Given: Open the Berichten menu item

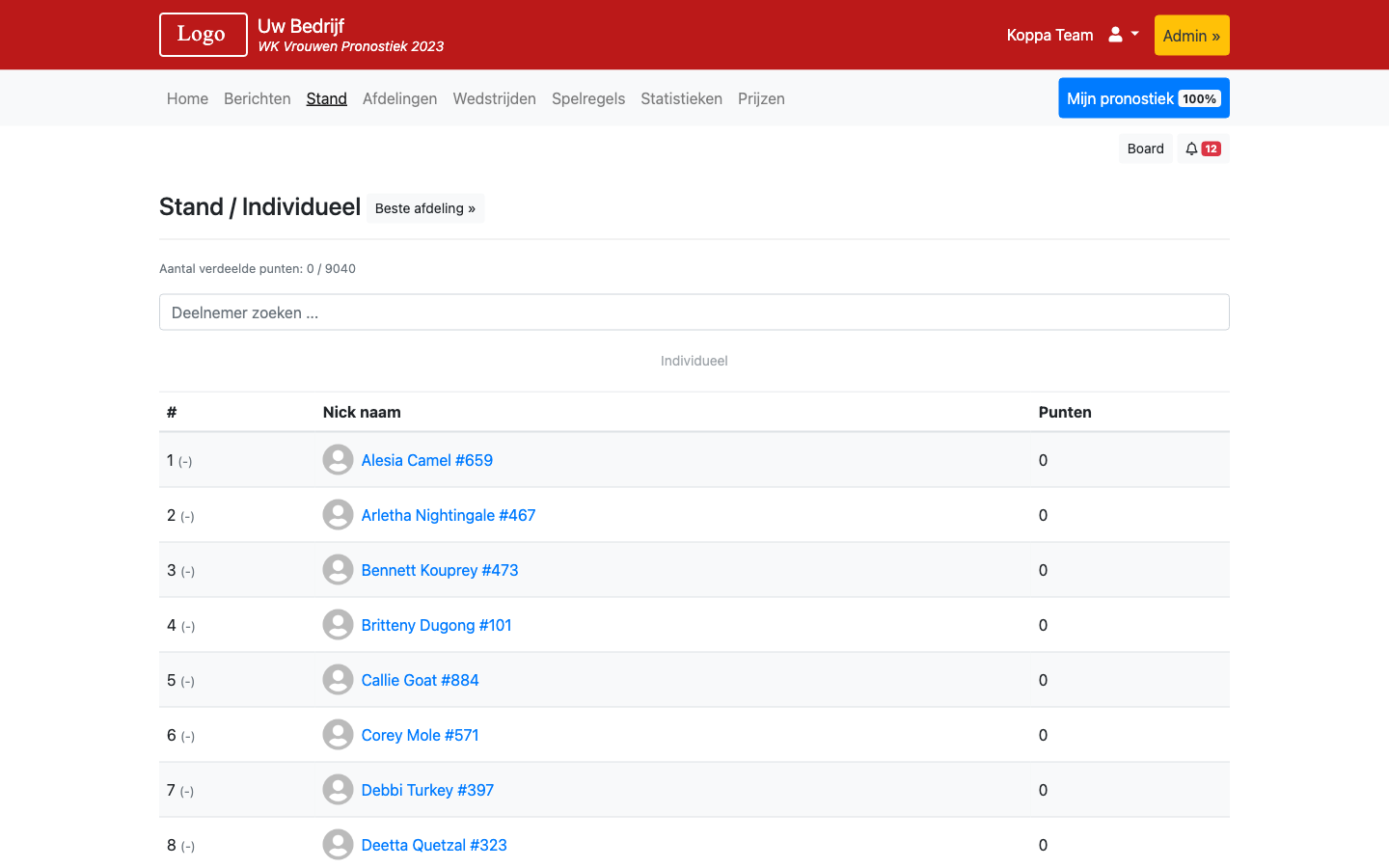Looking at the screenshot, I should pos(257,98).
